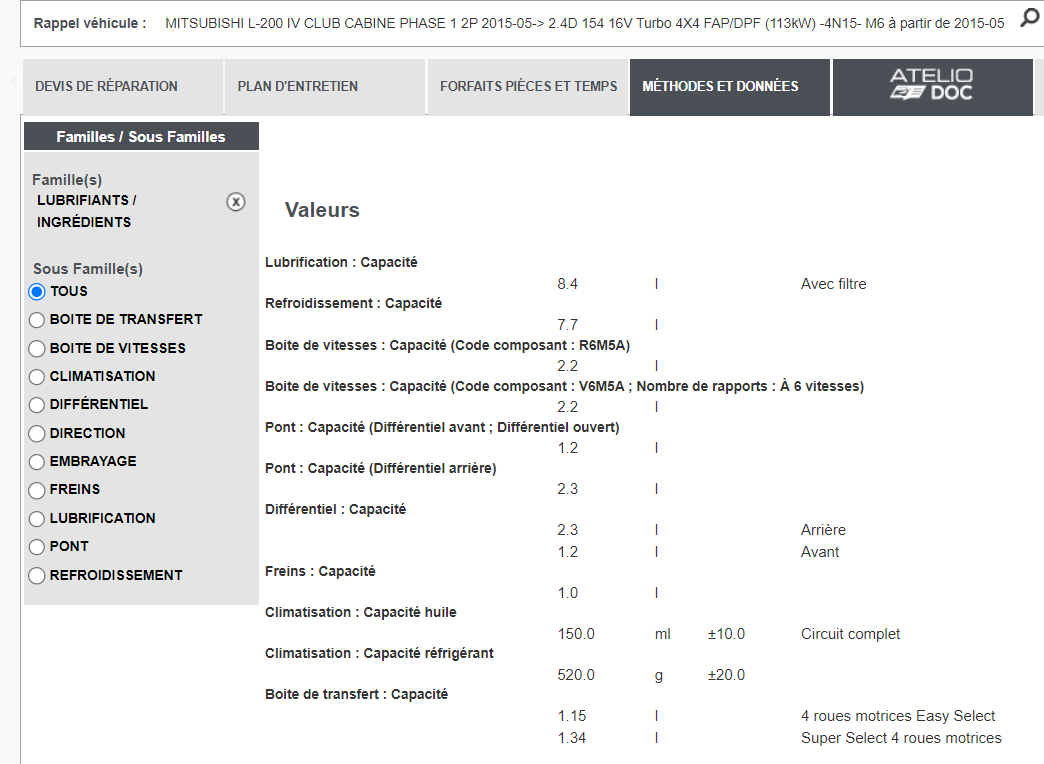This screenshot has height=764, width=1044.
Task: Click the 'Climatisation : Capacité réfrigérant' title
Action: click(380, 653)
